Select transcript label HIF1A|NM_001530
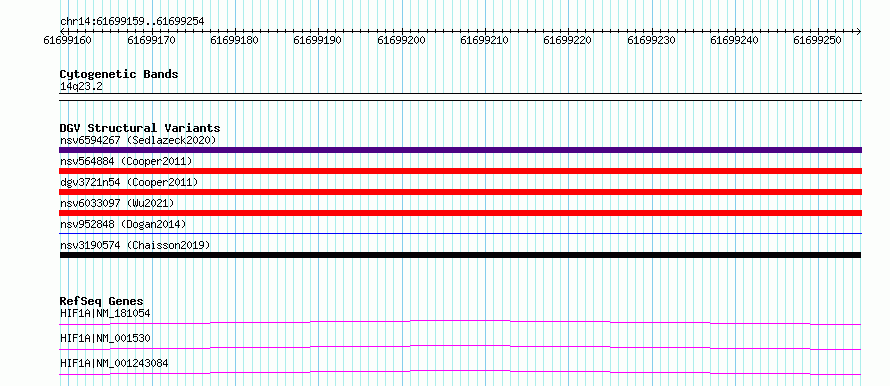Screen dimensions: 890x386 105,338
